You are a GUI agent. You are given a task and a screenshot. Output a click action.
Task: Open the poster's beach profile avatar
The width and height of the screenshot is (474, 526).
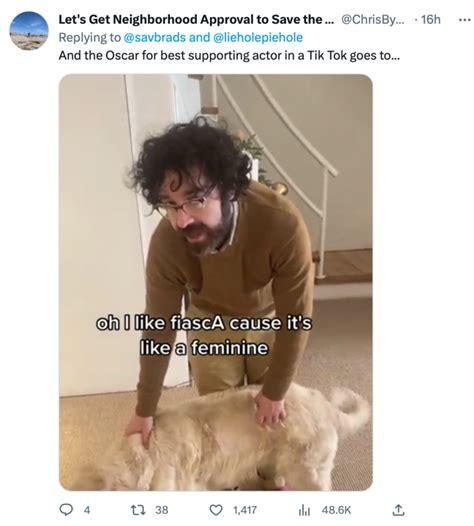point(29,31)
